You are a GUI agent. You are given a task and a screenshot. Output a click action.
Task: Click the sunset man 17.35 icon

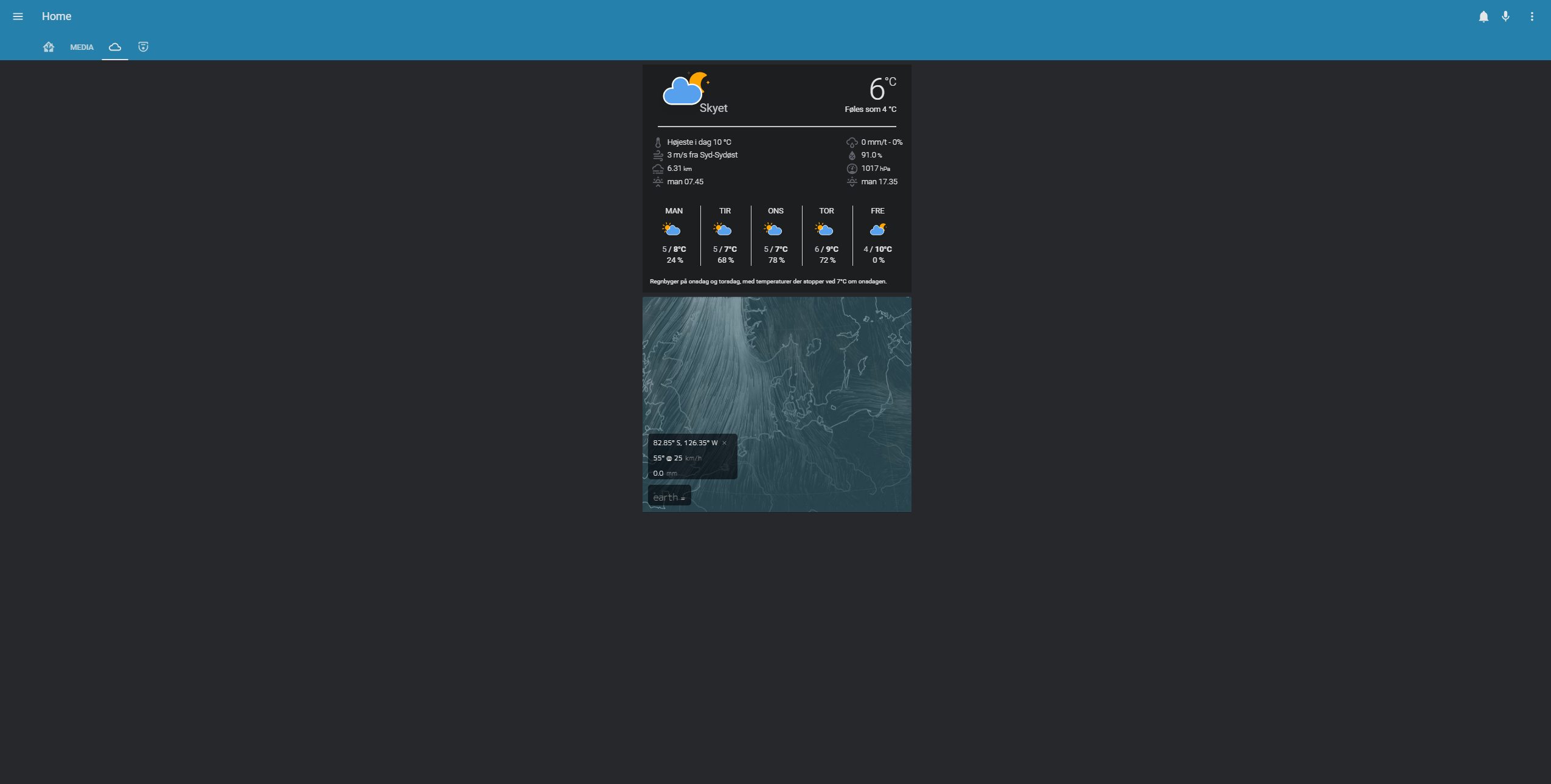point(852,182)
